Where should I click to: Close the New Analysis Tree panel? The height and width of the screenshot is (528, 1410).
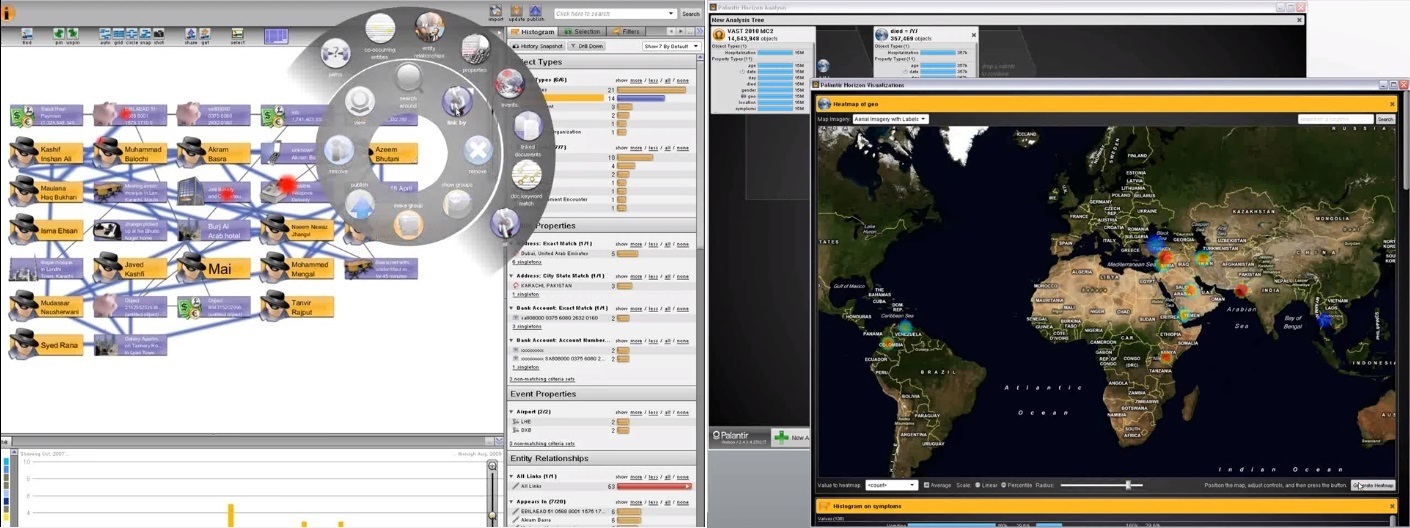click(x=1298, y=19)
